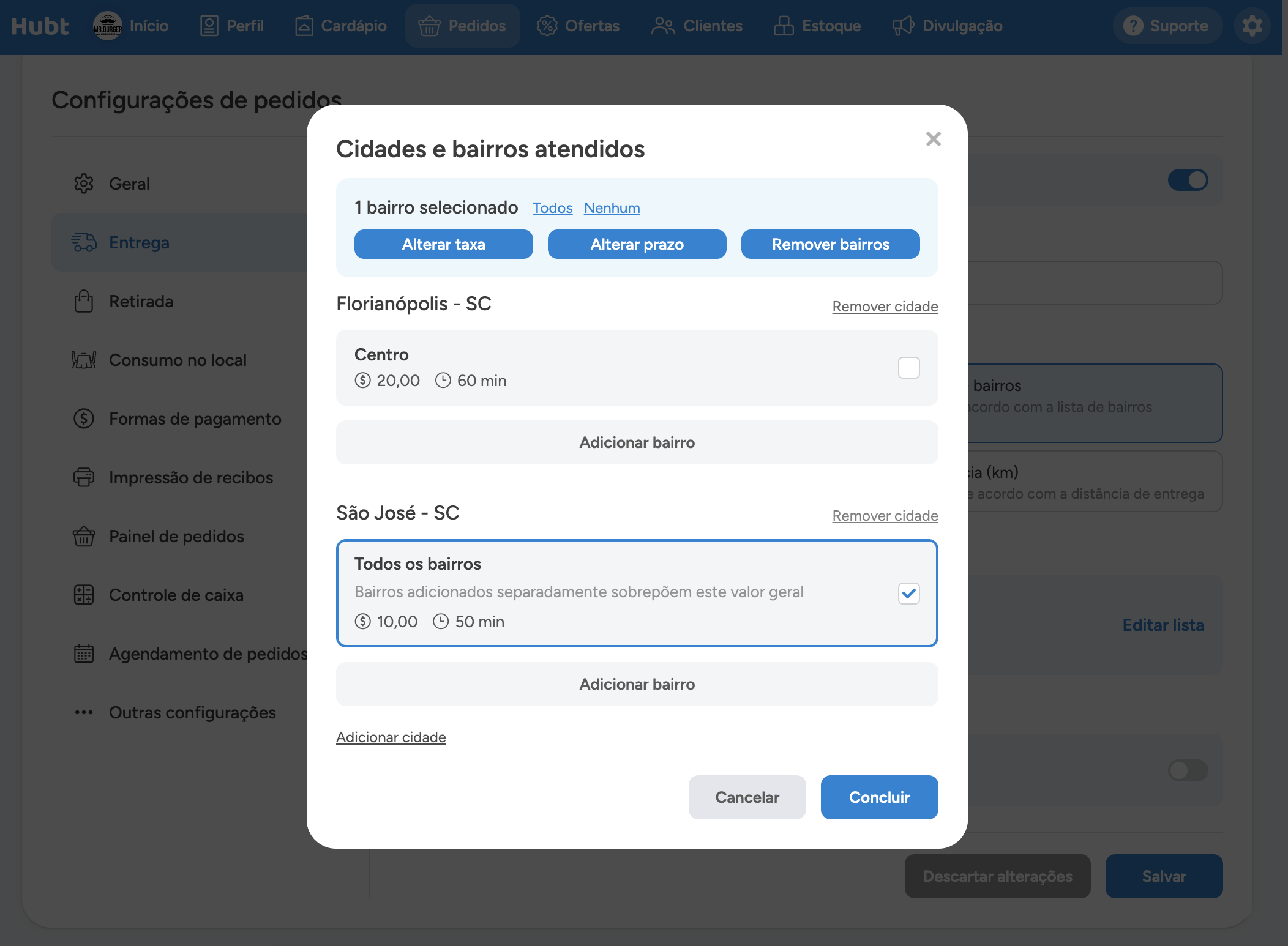This screenshot has width=1288, height=946.
Task: Click the Suporte help button
Action: point(1167,26)
